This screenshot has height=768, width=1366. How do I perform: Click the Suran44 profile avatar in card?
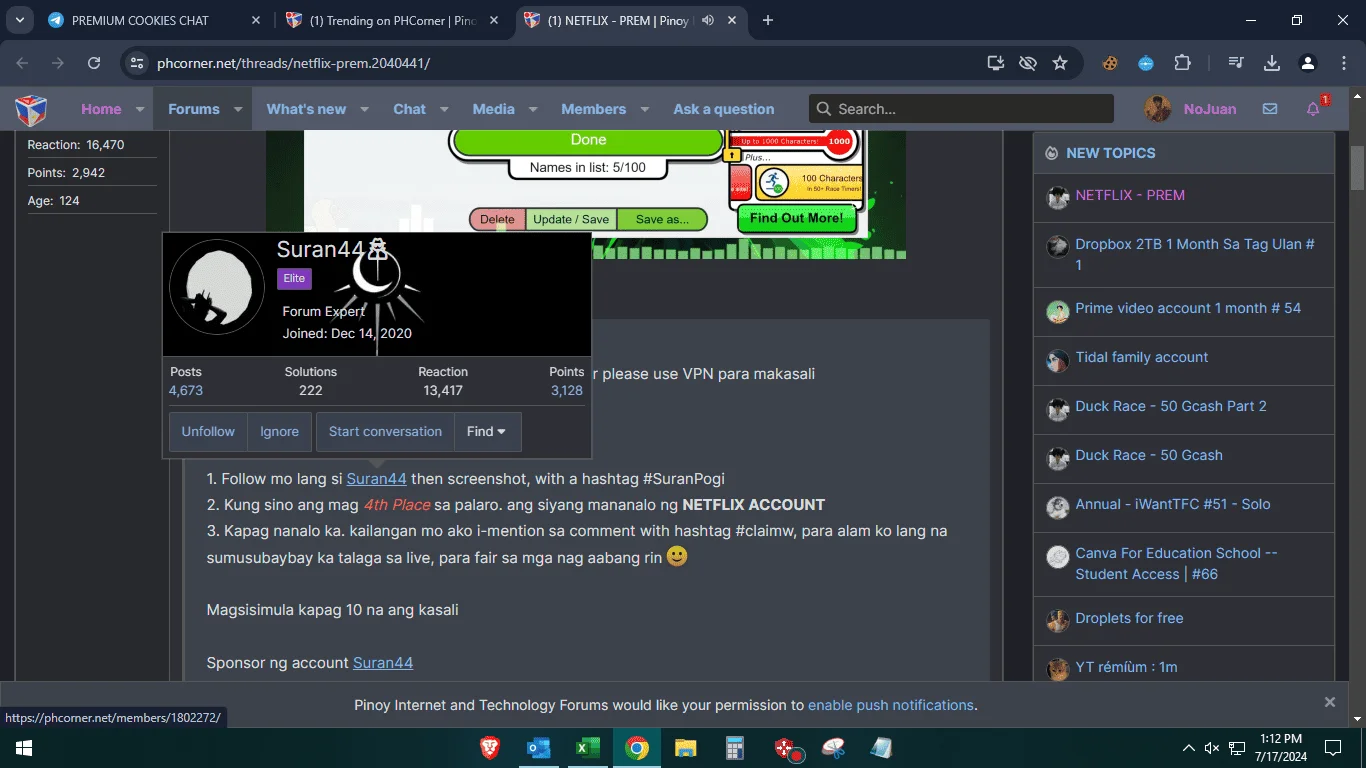click(217, 287)
